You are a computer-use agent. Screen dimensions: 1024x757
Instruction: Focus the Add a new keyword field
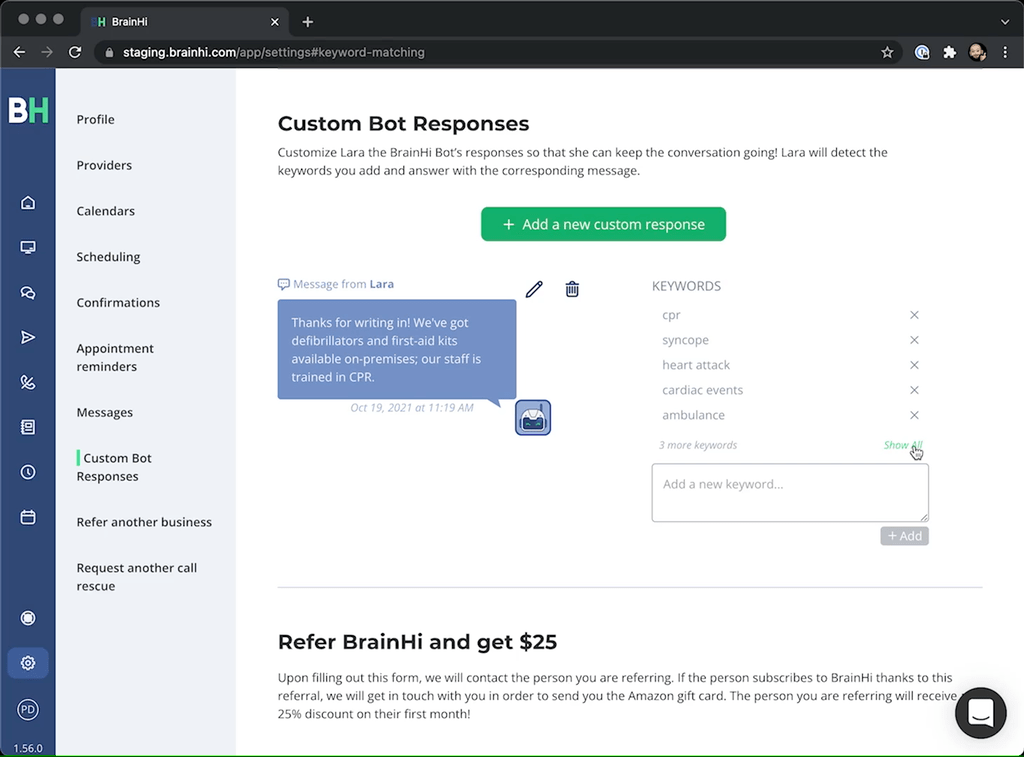click(790, 492)
